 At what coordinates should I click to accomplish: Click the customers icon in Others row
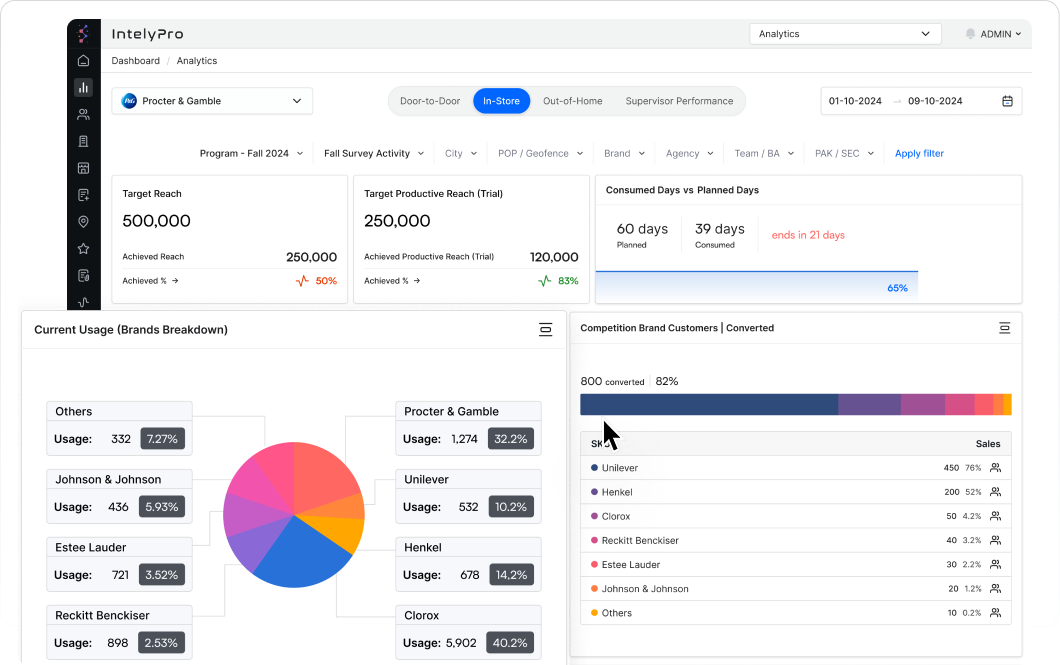point(995,613)
